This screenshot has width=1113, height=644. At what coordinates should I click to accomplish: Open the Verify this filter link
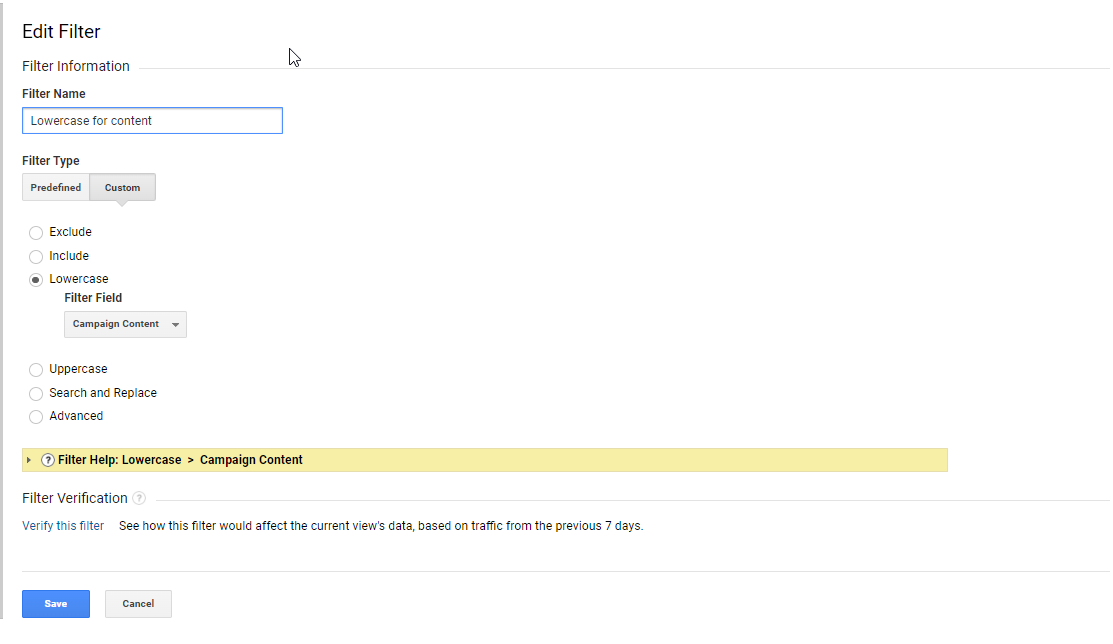(62, 525)
